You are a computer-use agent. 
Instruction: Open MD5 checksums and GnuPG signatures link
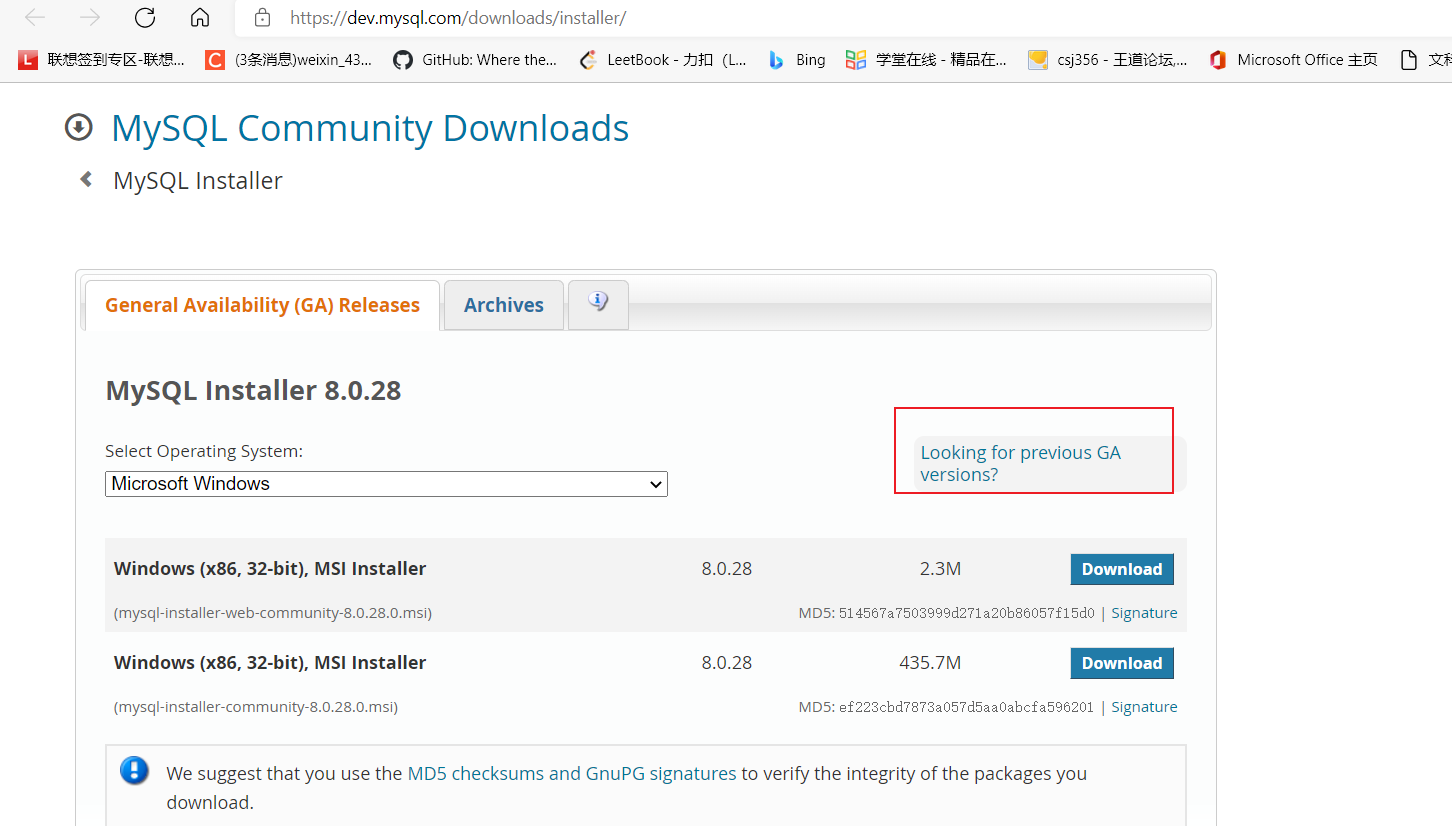click(572, 773)
